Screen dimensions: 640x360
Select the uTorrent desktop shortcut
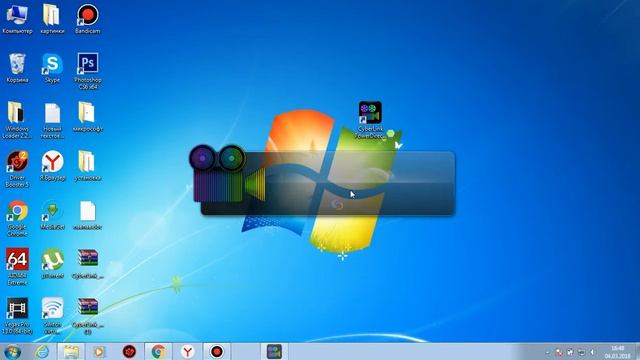click(x=52, y=263)
